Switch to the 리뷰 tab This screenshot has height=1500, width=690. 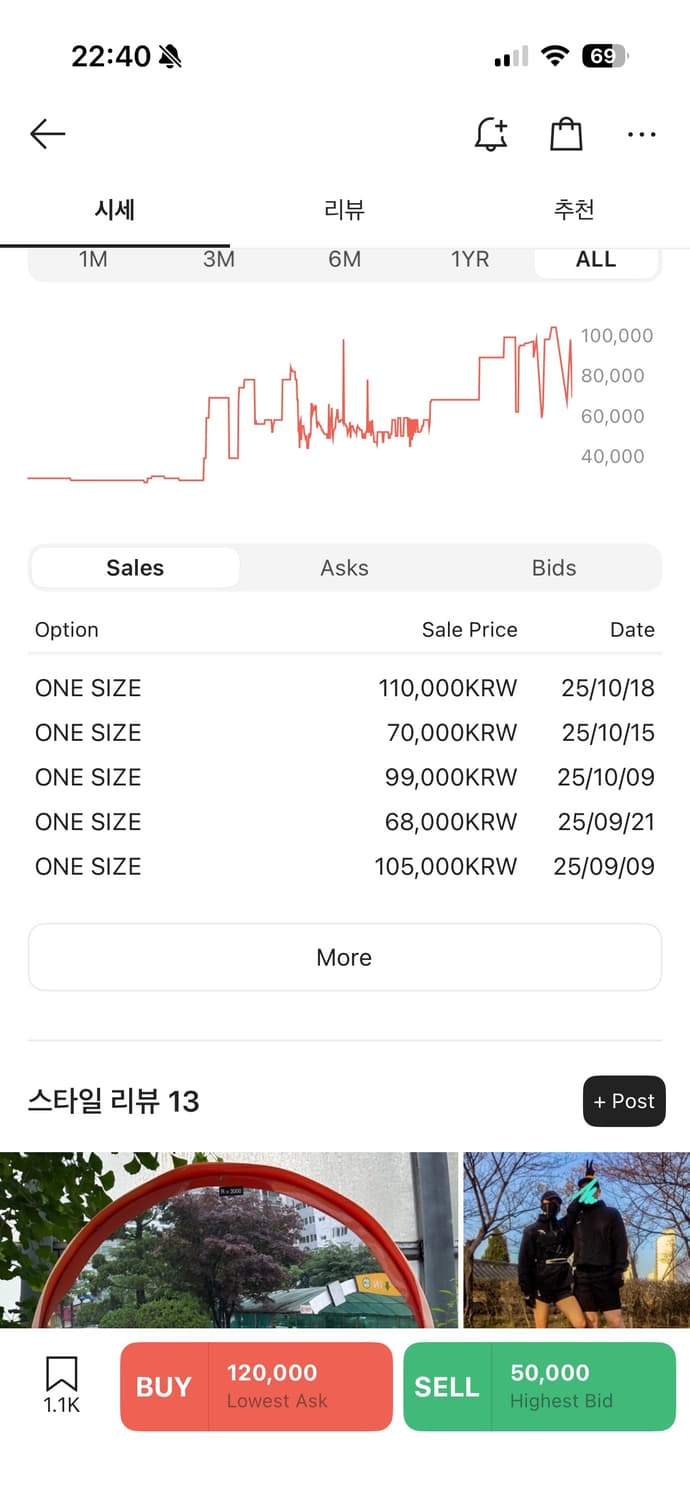[344, 210]
